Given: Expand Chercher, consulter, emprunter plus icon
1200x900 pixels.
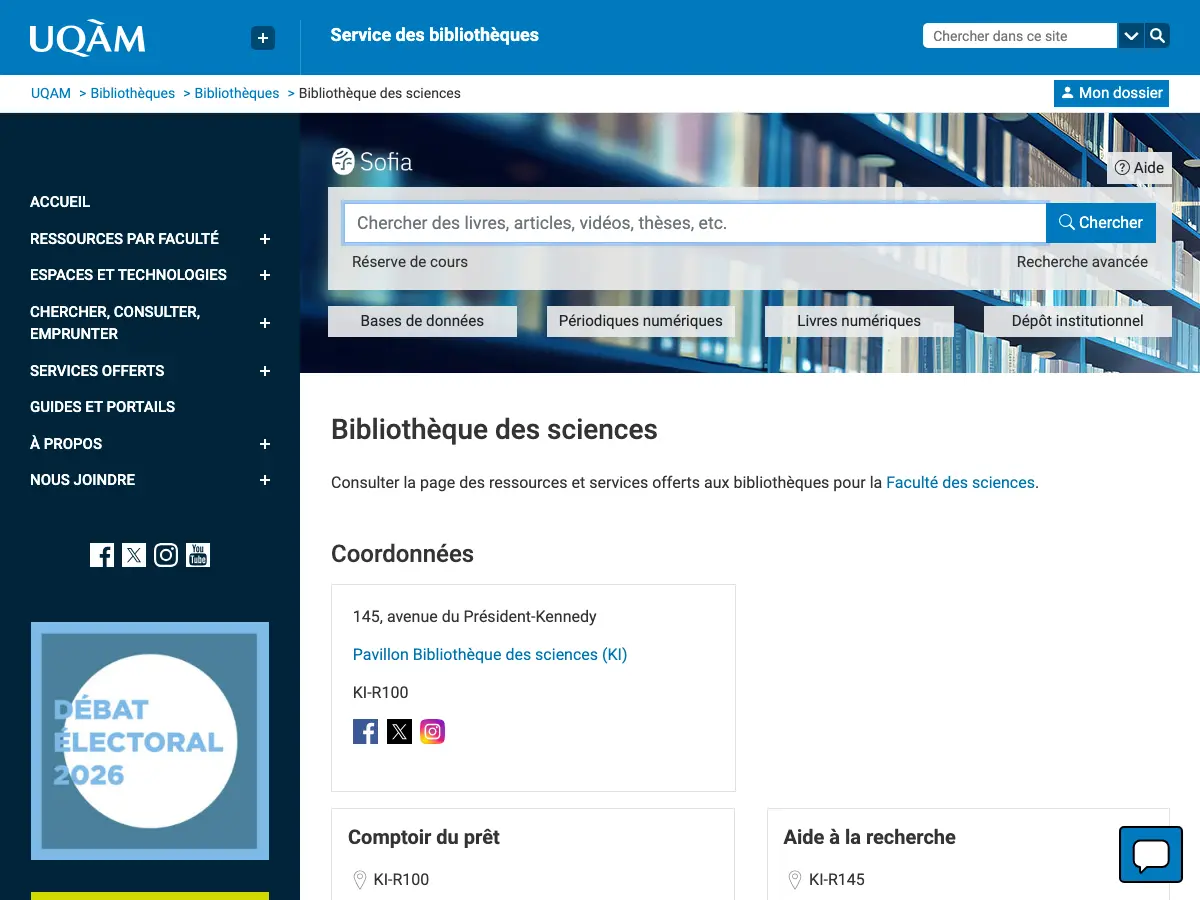Looking at the screenshot, I should point(265,323).
